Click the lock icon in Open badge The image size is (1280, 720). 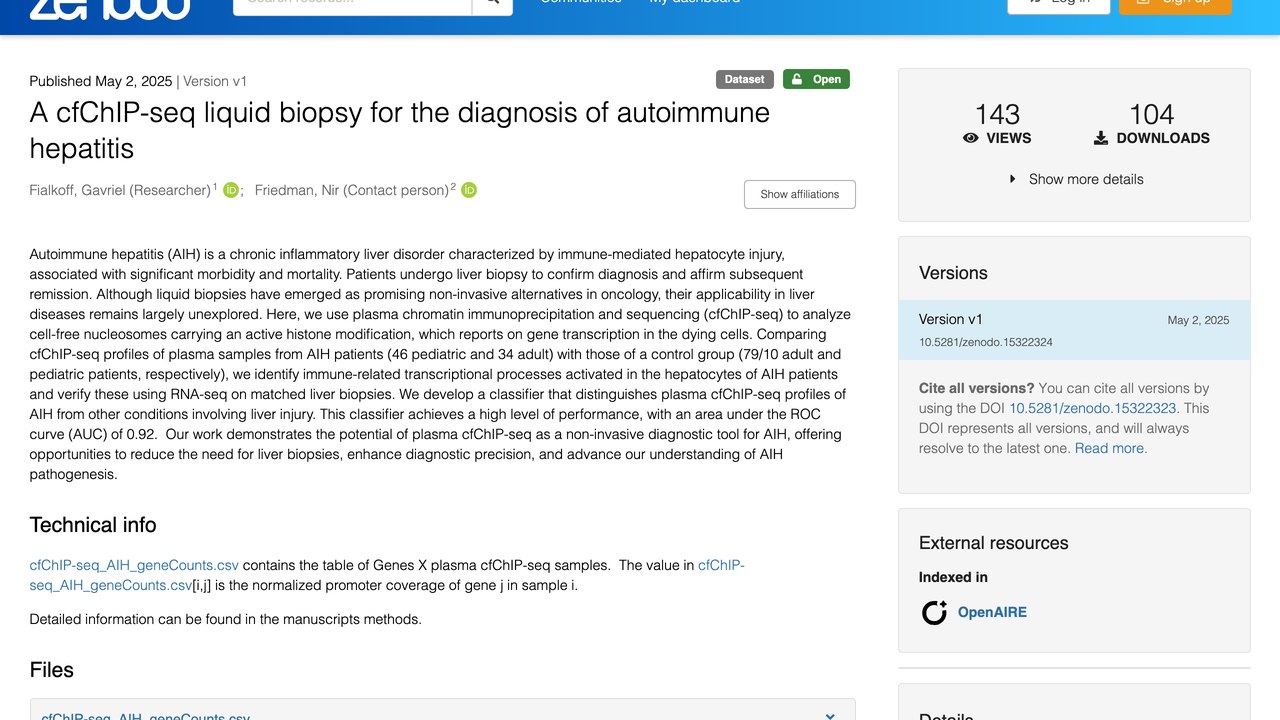798,79
